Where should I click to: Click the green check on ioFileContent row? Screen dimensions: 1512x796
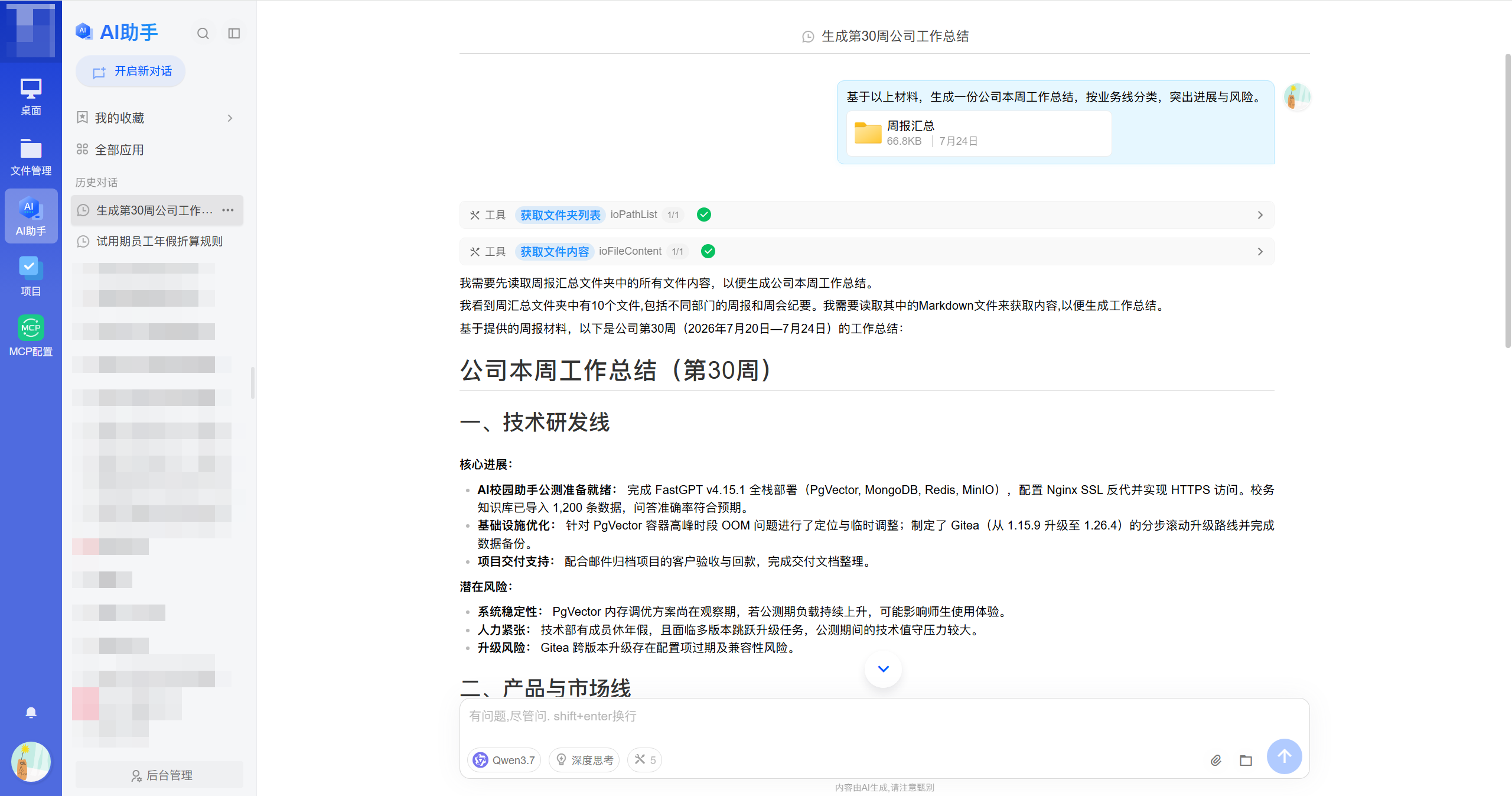[708, 251]
